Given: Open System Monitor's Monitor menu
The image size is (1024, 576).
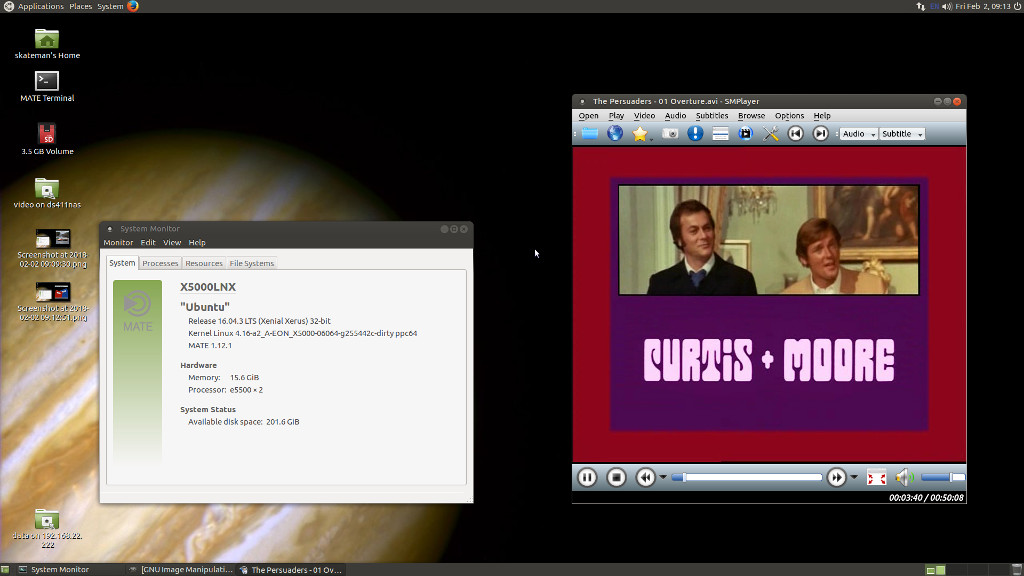Looking at the screenshot, I should [118, 242].
